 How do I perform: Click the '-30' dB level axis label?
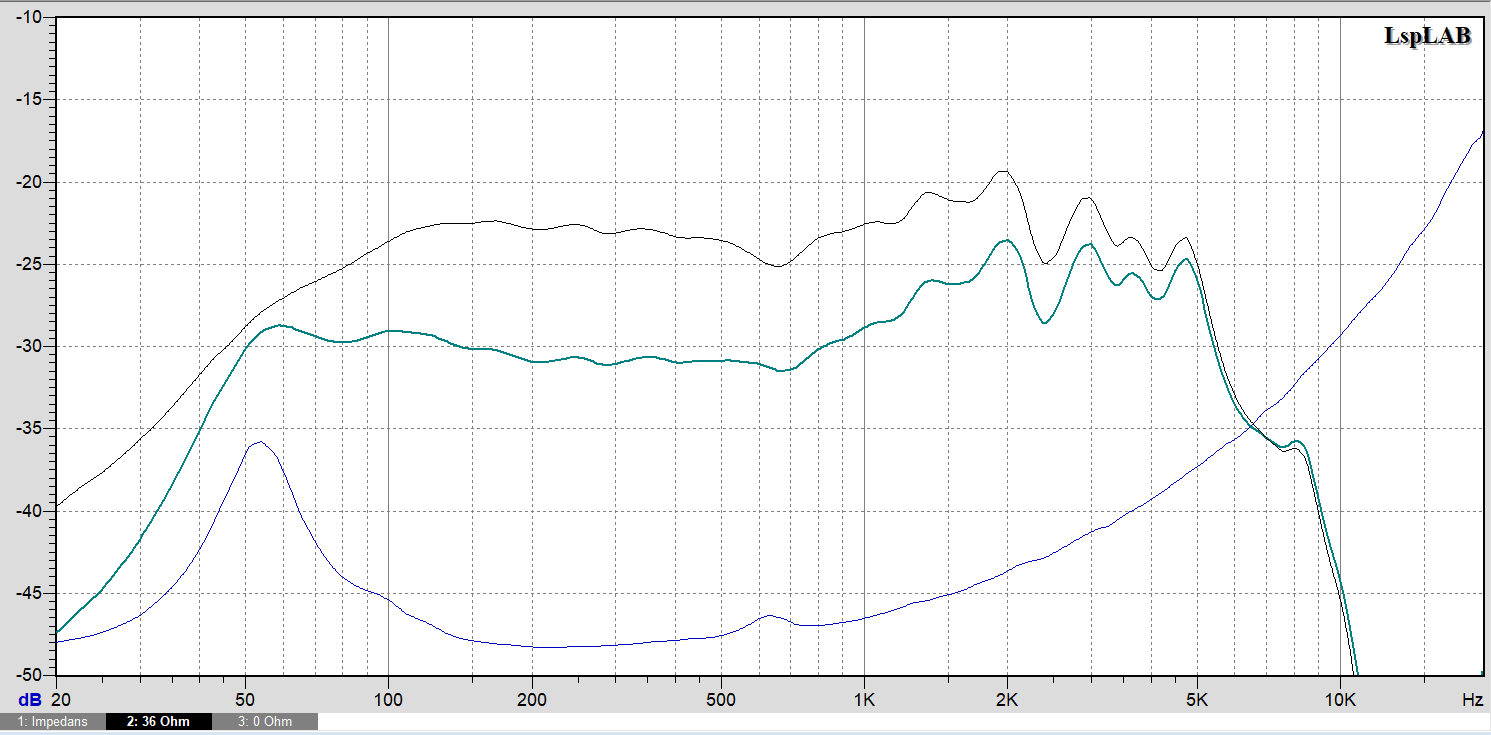[x=27, y=346]
